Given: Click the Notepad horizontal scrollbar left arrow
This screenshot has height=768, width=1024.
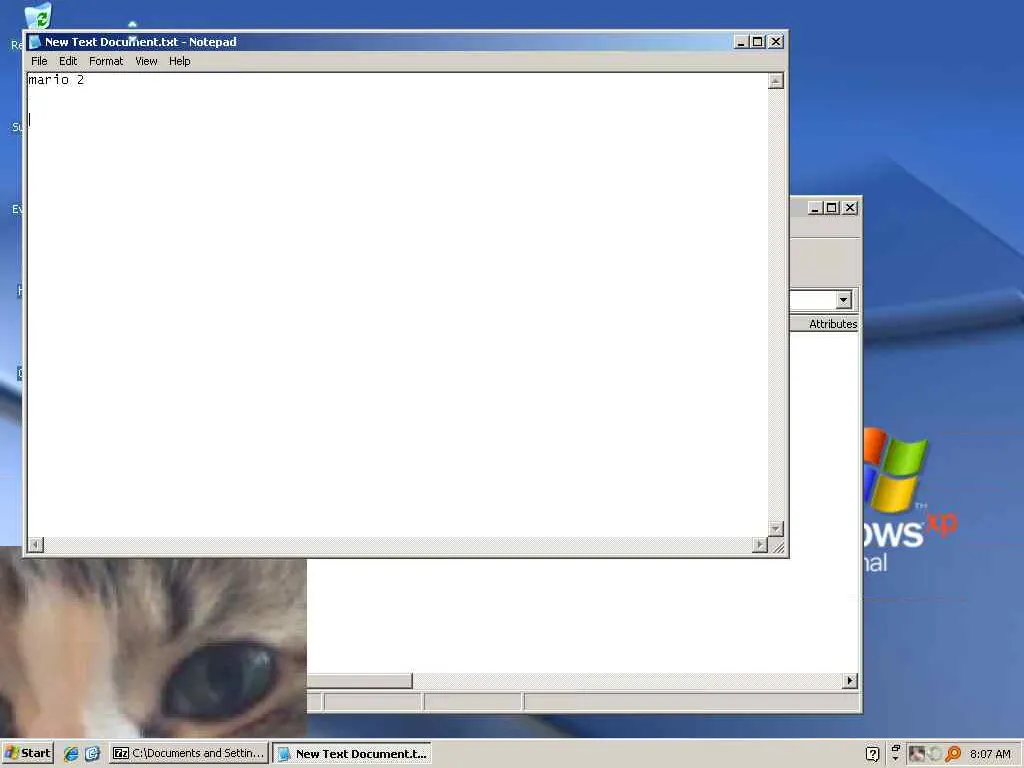Looking at the screenshot, I should (x=36, y=545).
